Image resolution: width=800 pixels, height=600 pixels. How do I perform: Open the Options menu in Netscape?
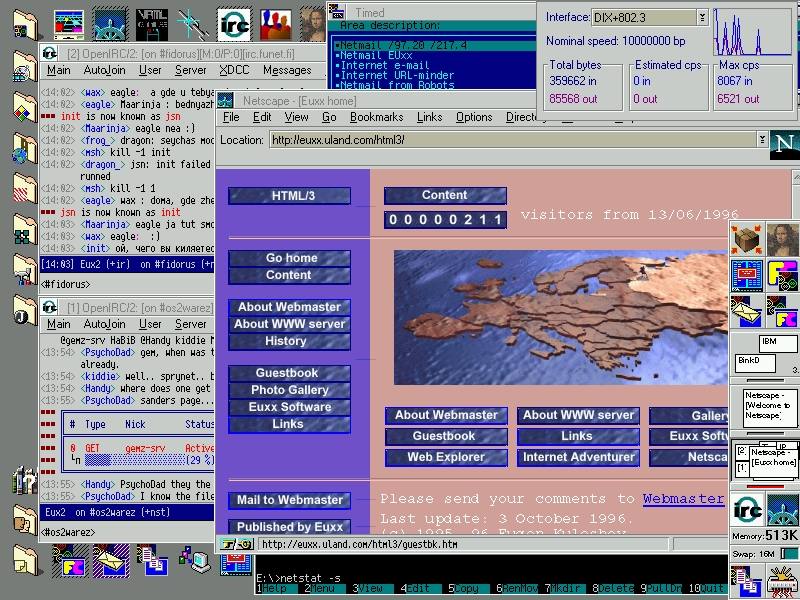474,117
